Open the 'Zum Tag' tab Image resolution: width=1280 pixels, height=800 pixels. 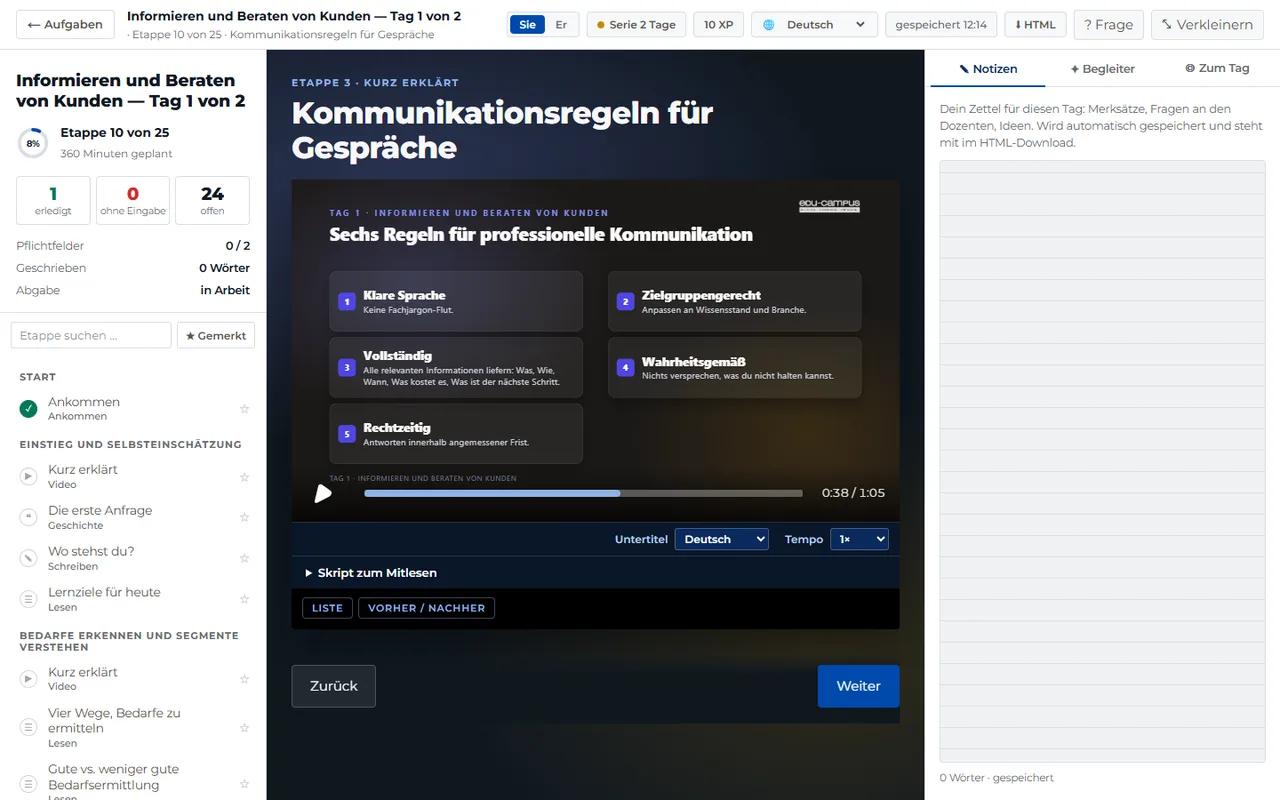(1217, 69)
